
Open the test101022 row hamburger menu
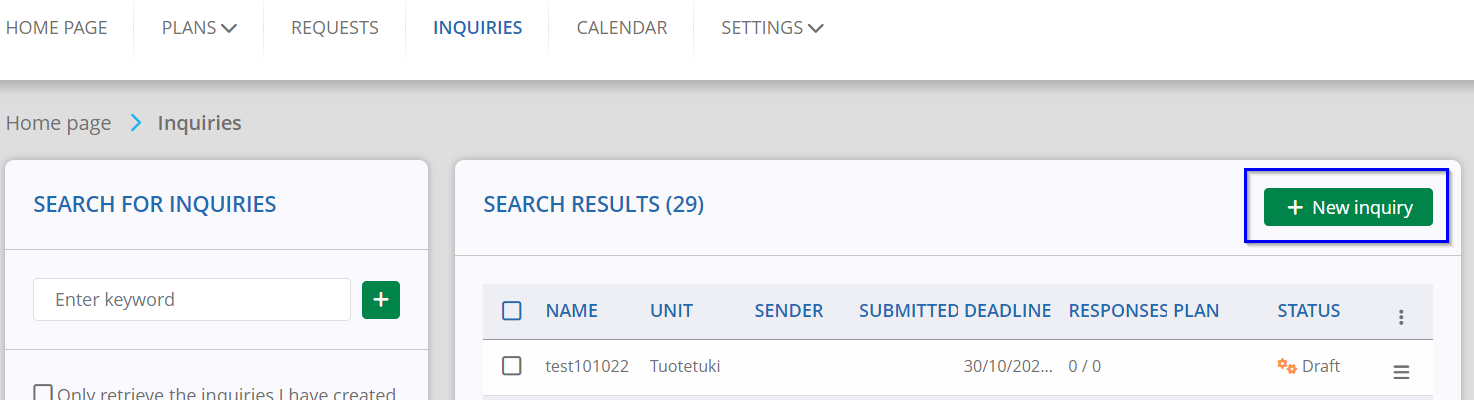(x=1401, y=372)
